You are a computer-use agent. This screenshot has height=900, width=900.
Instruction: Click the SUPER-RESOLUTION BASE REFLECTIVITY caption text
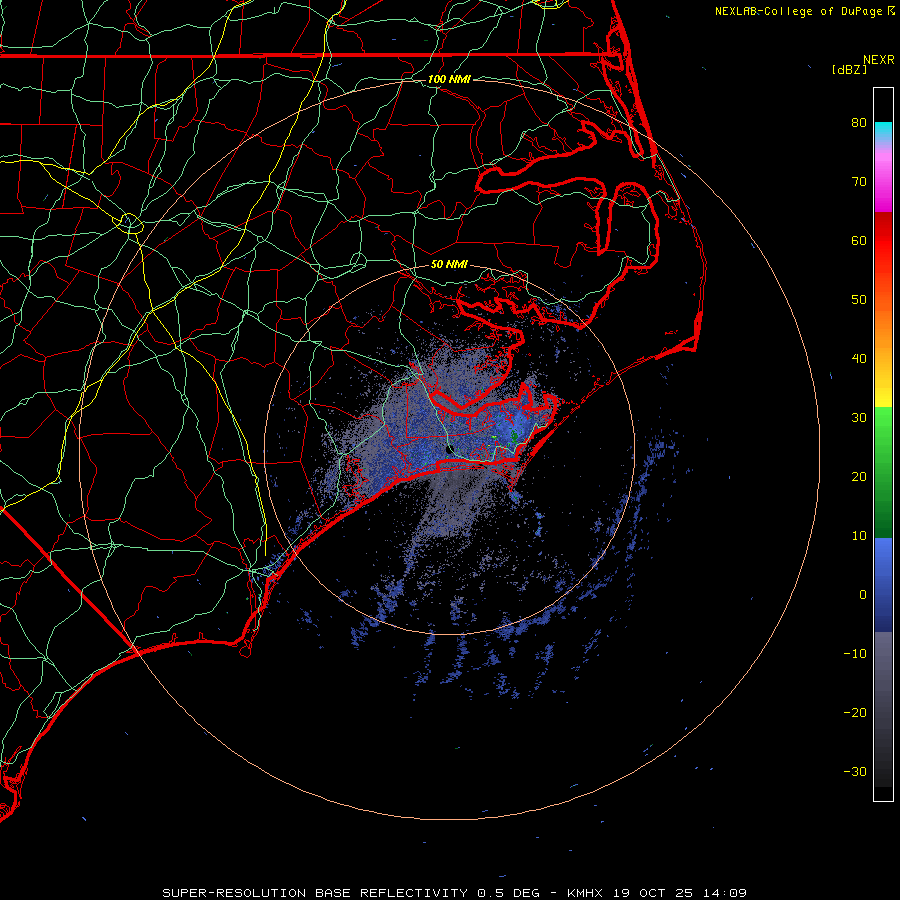[314, 893]
